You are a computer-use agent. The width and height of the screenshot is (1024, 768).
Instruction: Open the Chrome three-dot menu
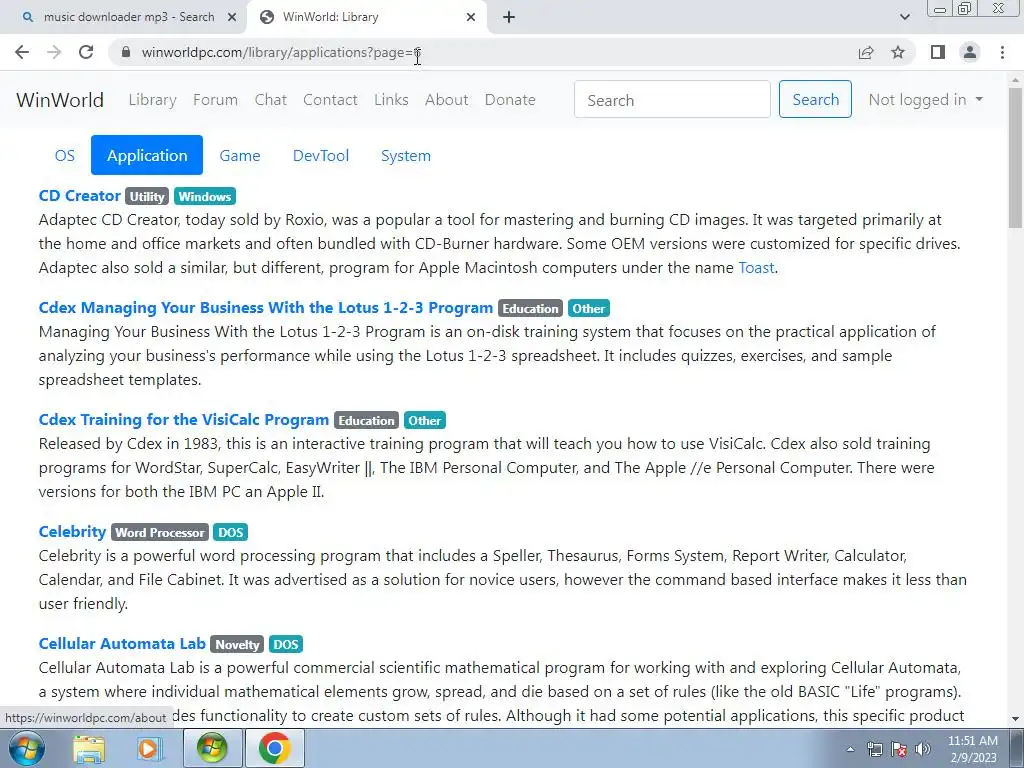tap(1002, 52)
